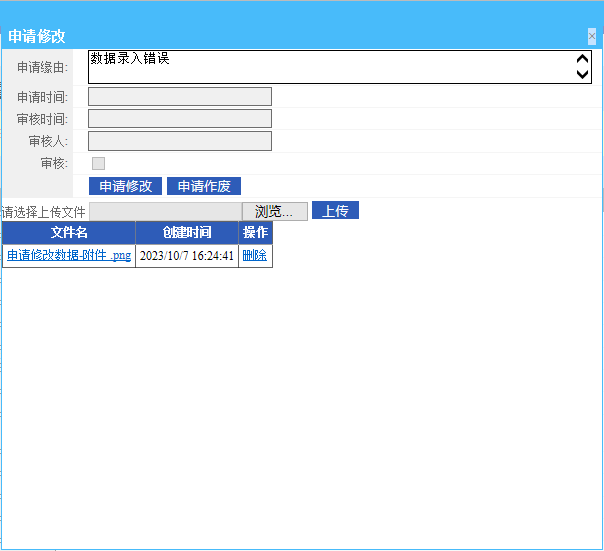The image size is (604, 551).
Task: Toggle the 审核 checkbox
Action: pos(98,163)
